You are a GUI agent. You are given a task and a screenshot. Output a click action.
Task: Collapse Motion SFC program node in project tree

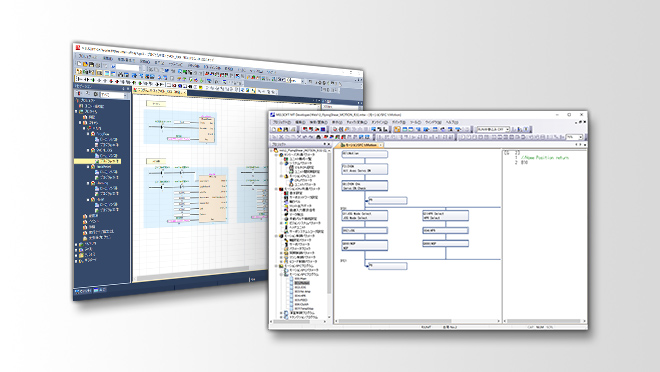pos(282,274)
